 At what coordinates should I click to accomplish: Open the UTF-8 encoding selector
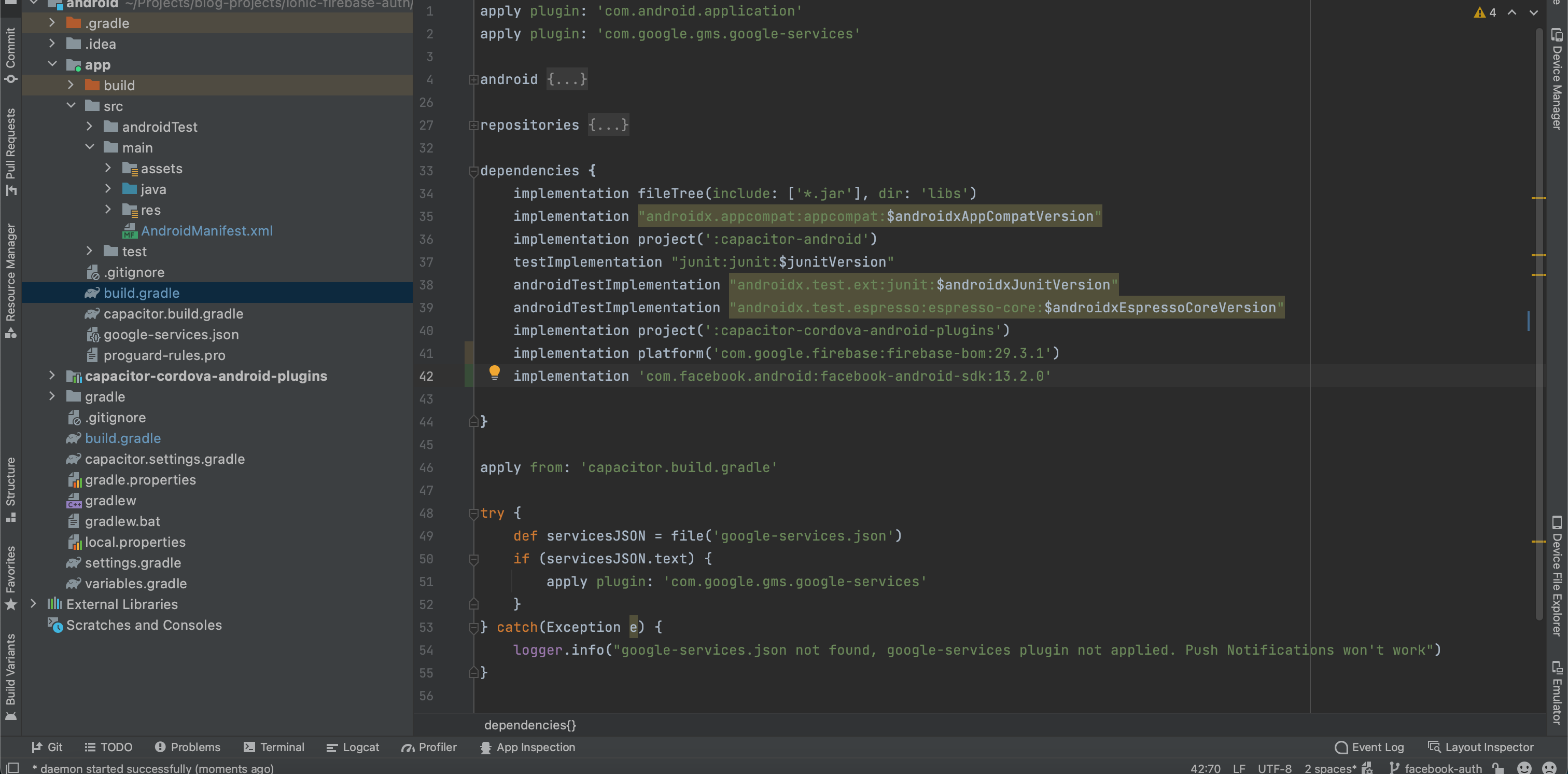[x=1275, y=768]
